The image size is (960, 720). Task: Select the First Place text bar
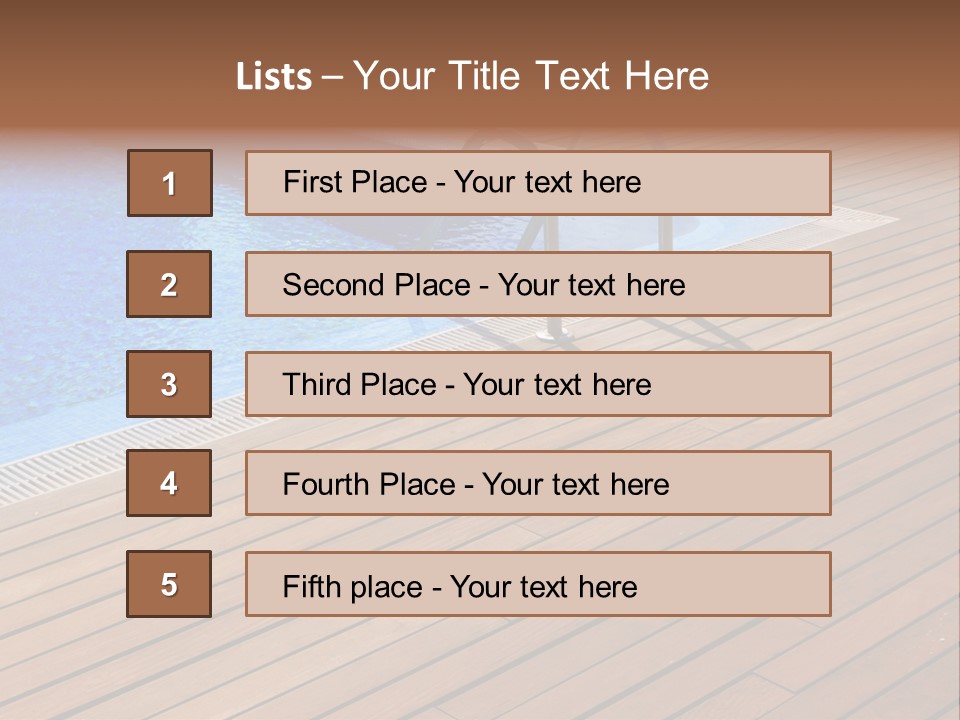point(538,183)
